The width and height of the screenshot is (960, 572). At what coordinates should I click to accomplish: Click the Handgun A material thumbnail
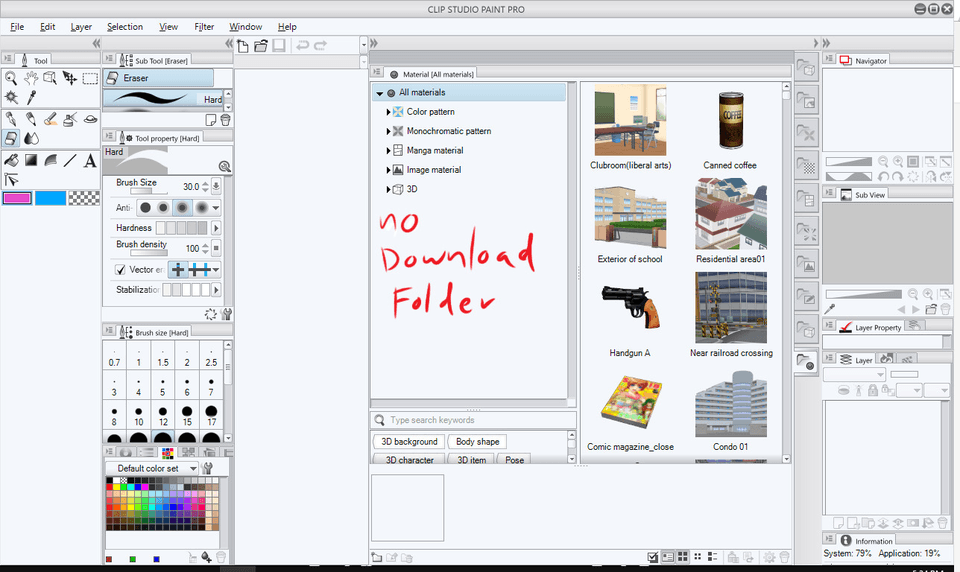coord(630,307)
